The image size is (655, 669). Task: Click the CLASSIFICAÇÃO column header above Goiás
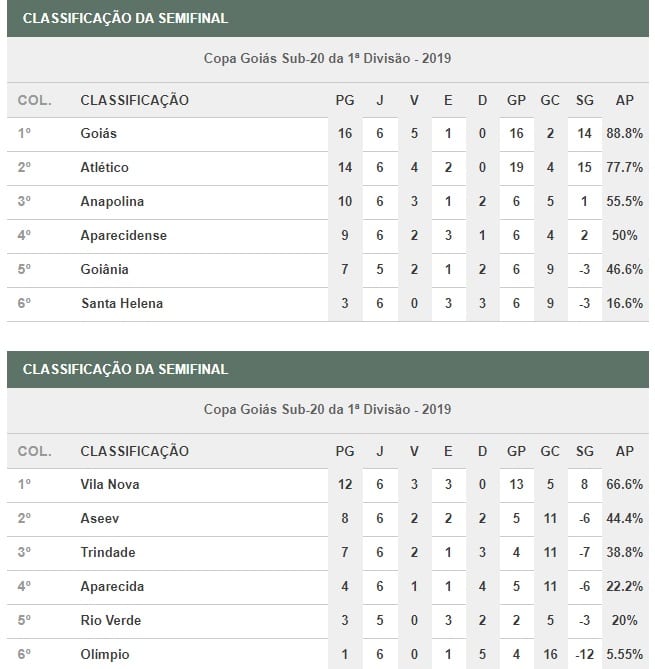[134, 100]
